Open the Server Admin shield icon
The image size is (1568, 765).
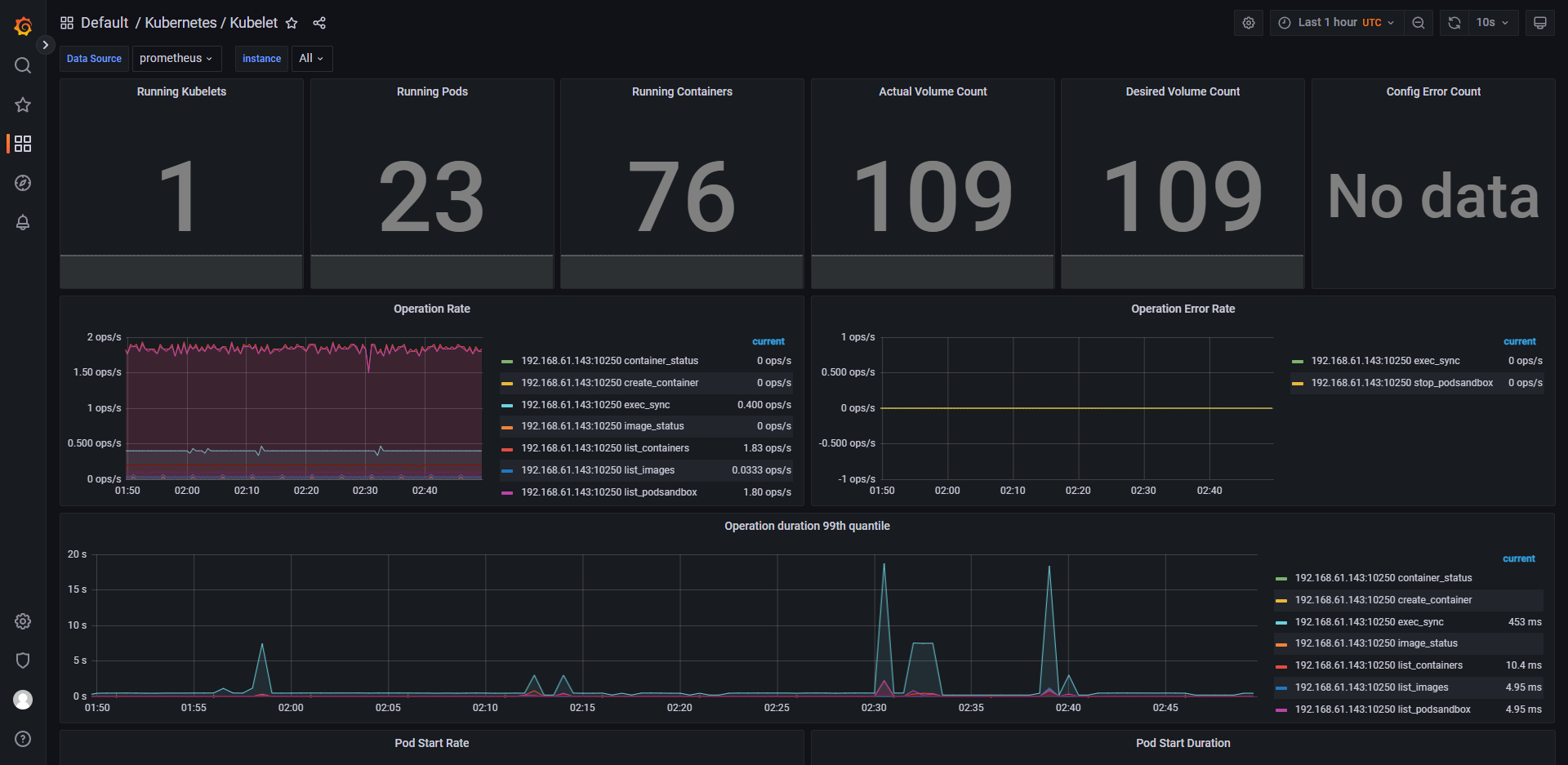coord(23,660)
